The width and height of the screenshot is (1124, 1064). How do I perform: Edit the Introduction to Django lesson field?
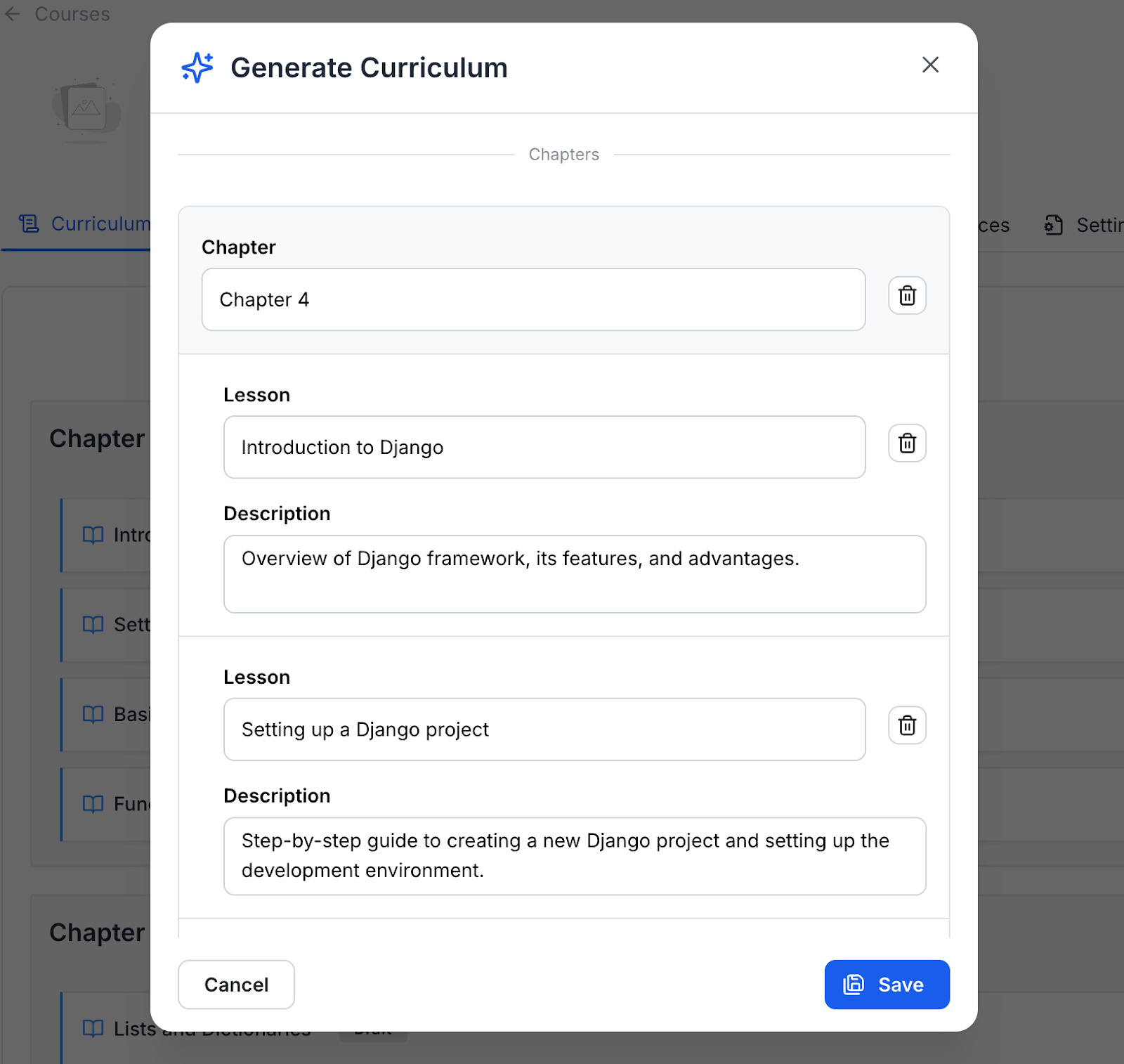tap(544, 447)
